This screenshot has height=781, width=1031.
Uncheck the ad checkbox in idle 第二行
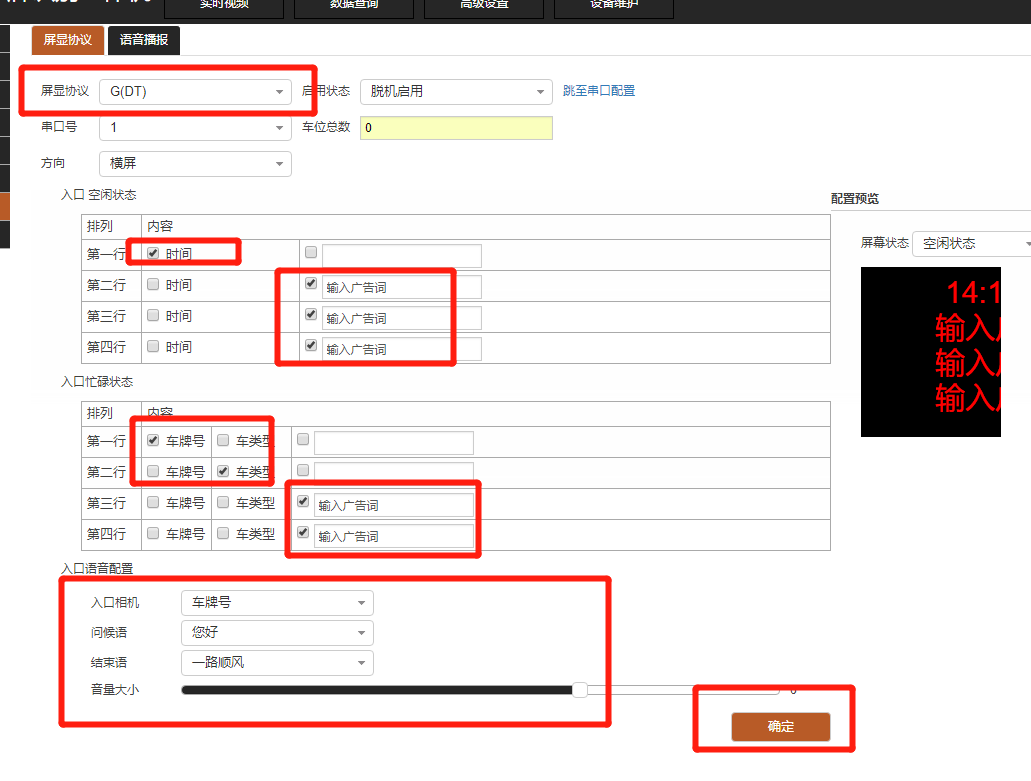click(311, 283)
